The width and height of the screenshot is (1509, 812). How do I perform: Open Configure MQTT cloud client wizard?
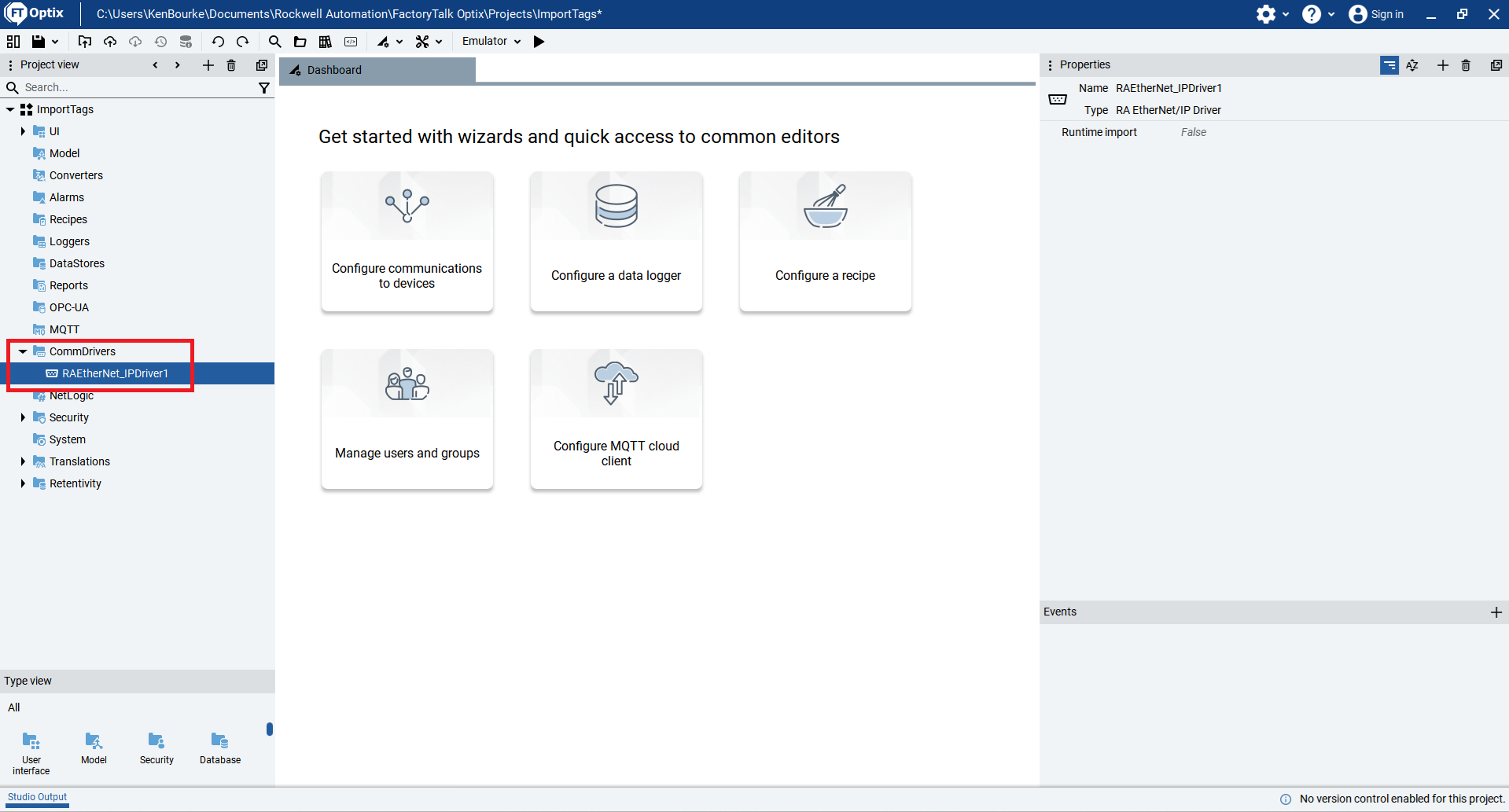click(616, 420)
